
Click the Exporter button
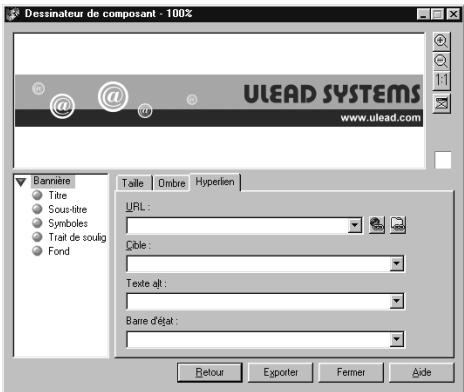(280, 372)
